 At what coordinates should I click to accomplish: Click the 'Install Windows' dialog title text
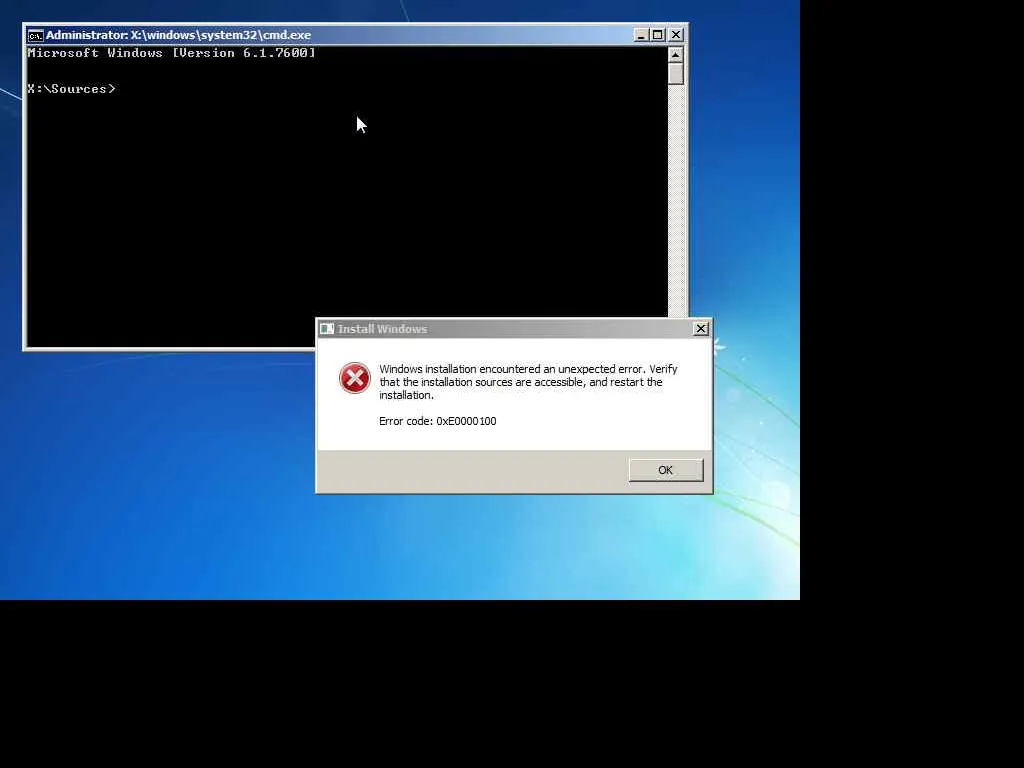click(x=382, y=329)
